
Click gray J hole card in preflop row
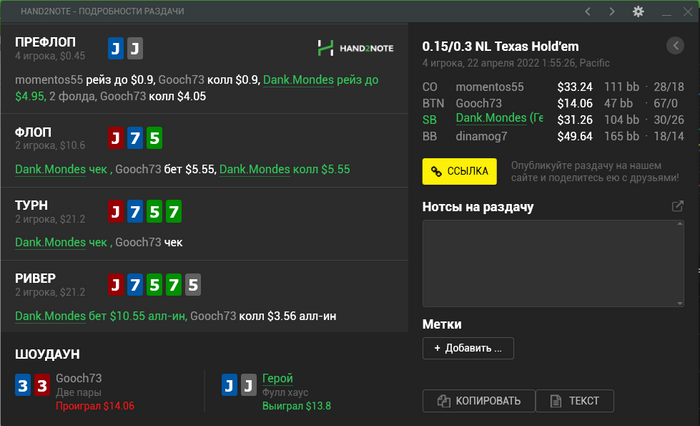pos(135,48)
